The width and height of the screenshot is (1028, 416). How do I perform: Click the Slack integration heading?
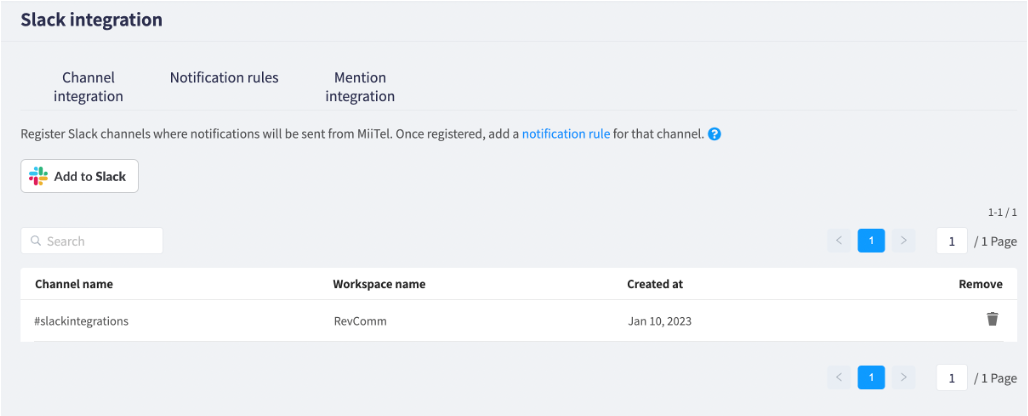[91, 20]
